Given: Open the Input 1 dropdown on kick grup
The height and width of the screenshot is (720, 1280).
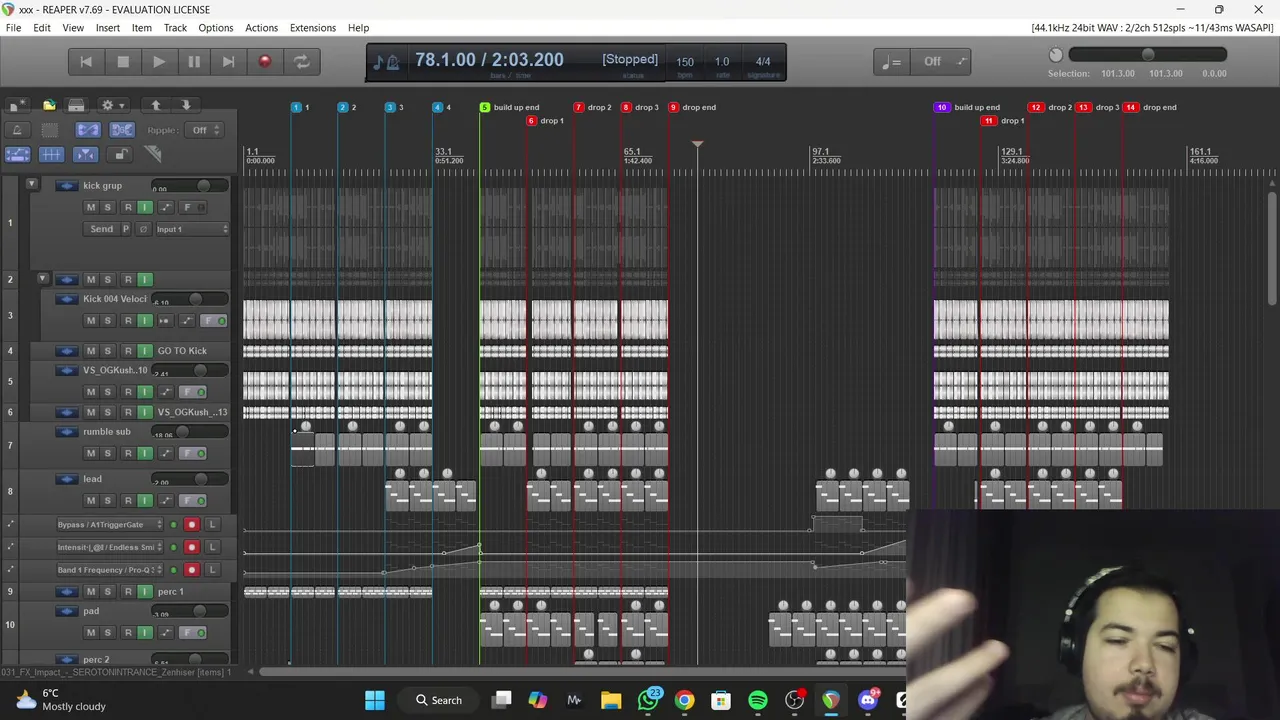Looking at the screenshot, I should [x=192, y=229].
